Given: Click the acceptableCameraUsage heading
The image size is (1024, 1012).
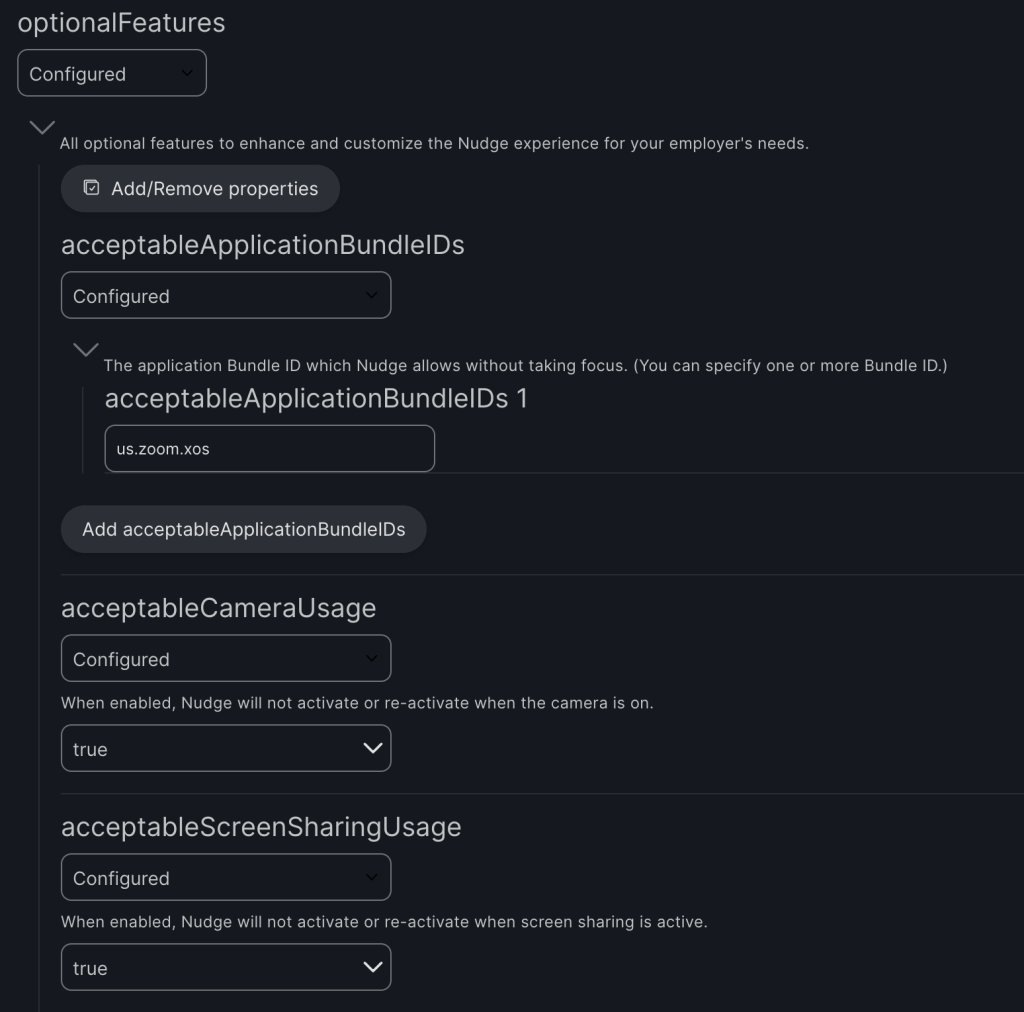Looking at the screenshot, I should (x=219, y=608).
